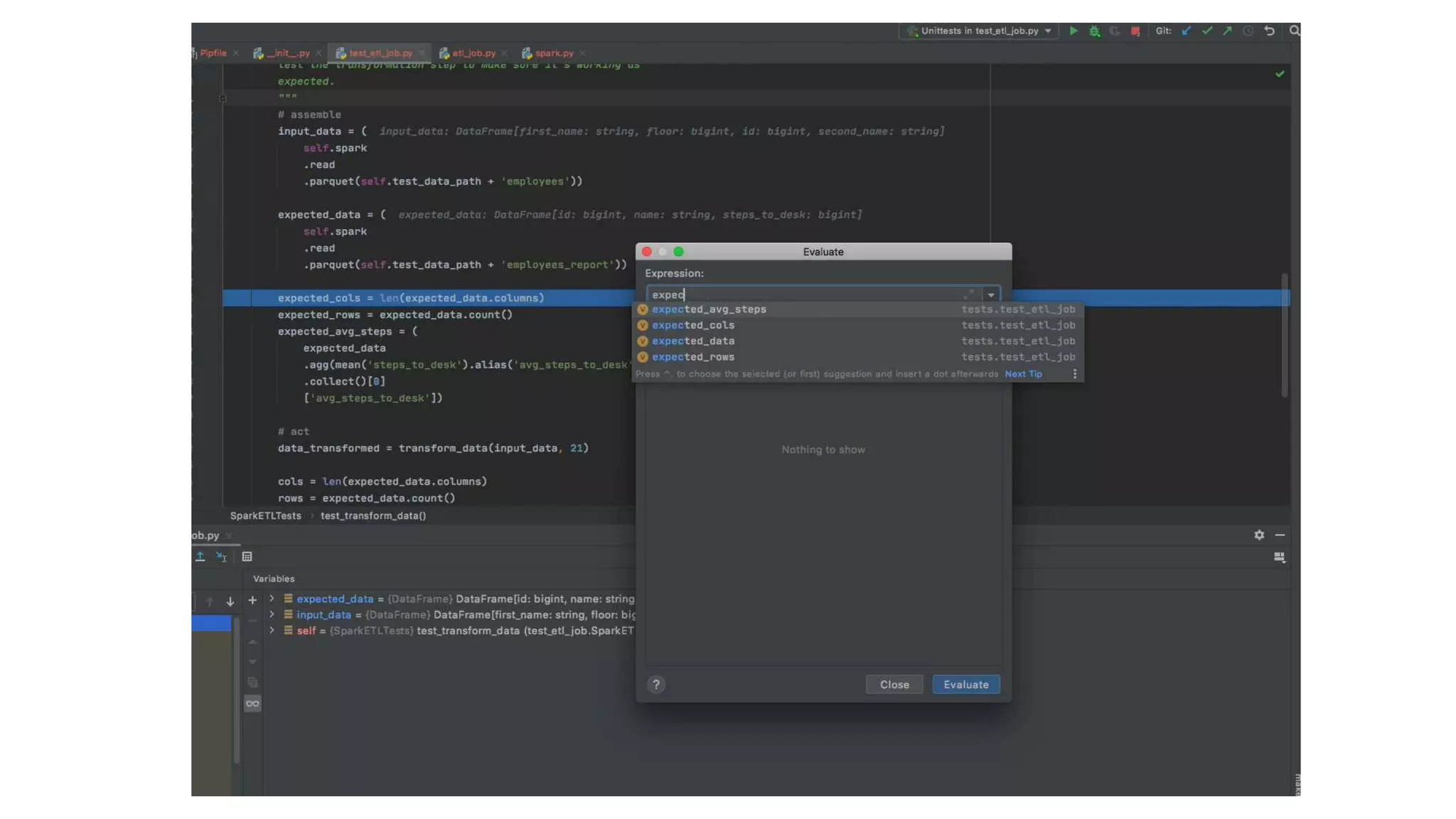Choose expected_cols suggestion
Image resolution: width=1456 pixels, height=819 pixels.
[x=857, y=325]
